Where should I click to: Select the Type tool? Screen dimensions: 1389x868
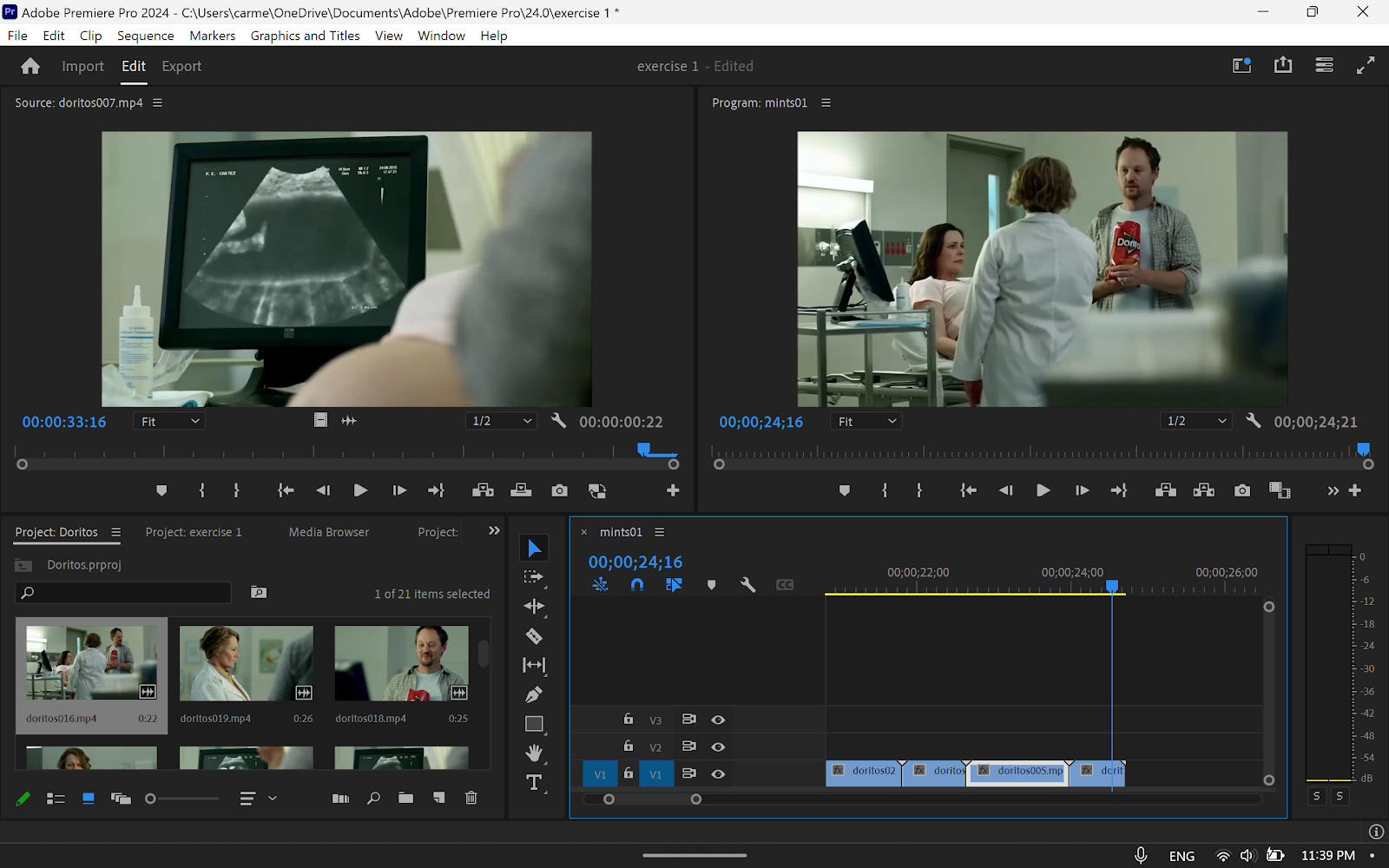pos(534,783)
